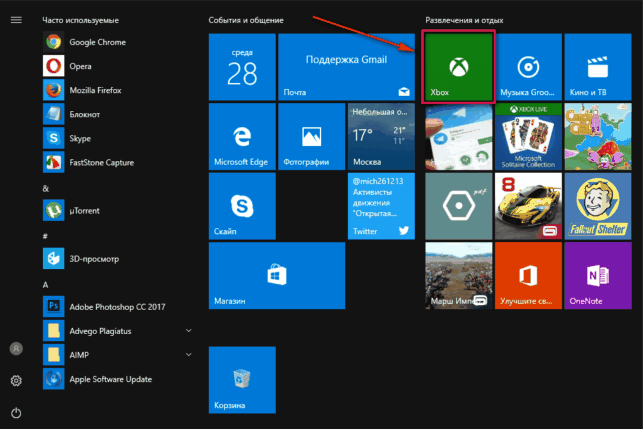The height and width of the screenshot is (429, 643).
Task: Expand the Advego Plagiatus folder chevron
Action: point(189,331)
